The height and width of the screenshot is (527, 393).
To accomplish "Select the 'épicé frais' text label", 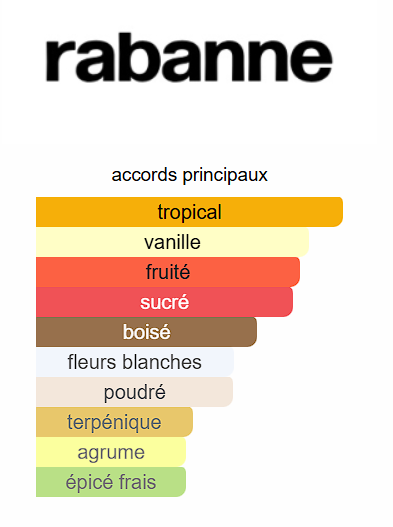I will (x=111, y=483).
